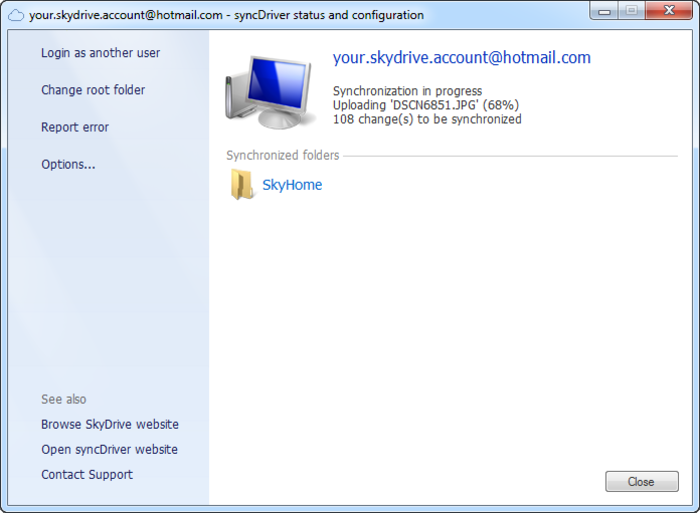This screenshot has height=513, width=700.
Task: Open the Options... dialog
Action: point(68,164)
